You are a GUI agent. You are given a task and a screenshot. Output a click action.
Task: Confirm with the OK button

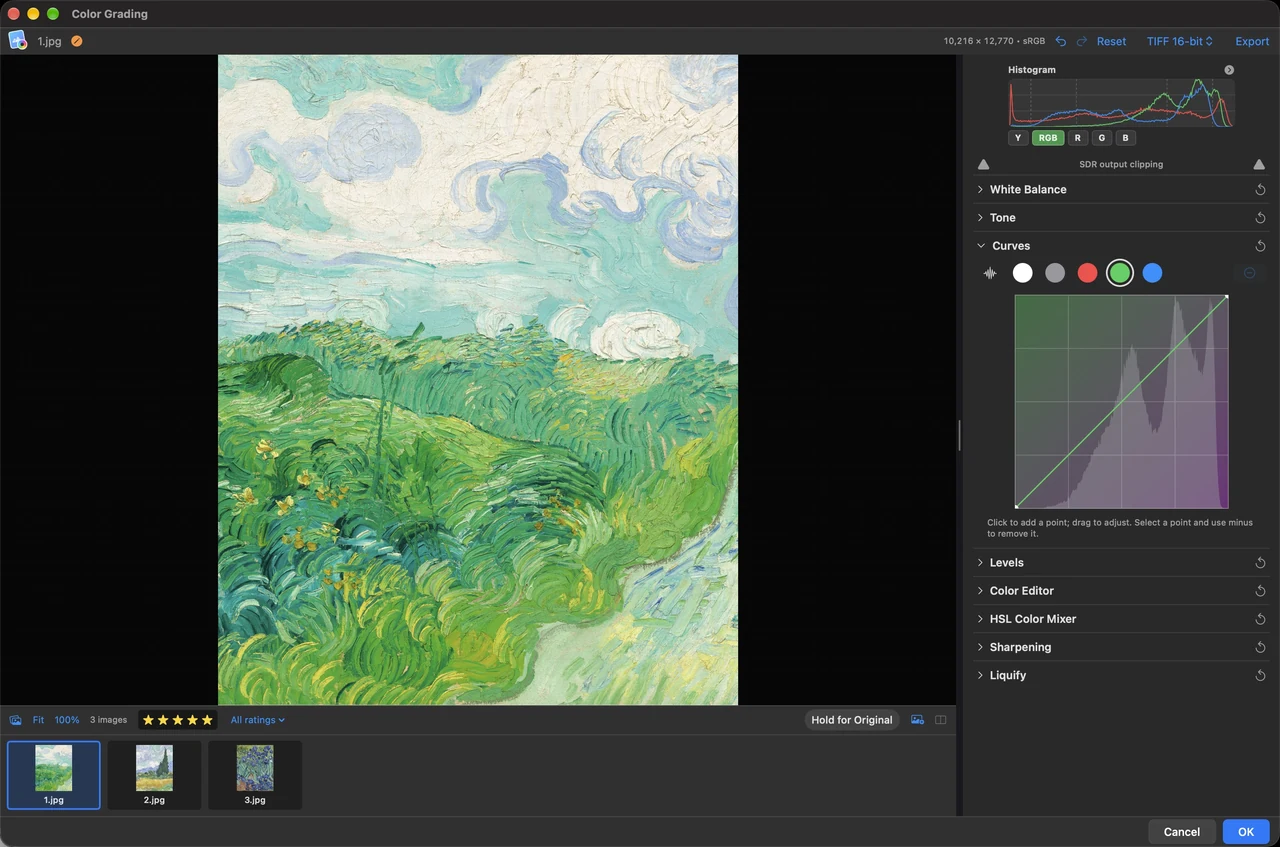click(1246, 832)
